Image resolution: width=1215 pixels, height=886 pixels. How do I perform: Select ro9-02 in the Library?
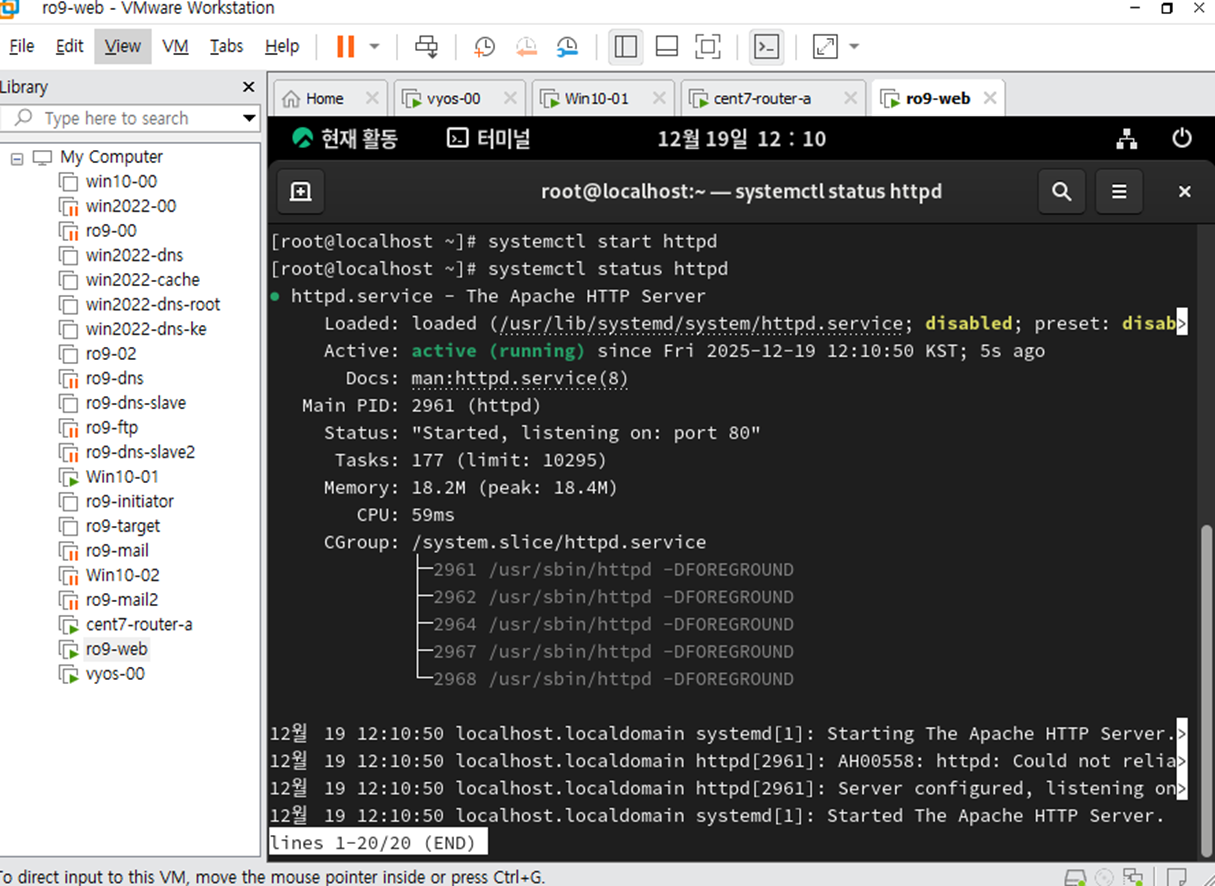coord(111,354)
